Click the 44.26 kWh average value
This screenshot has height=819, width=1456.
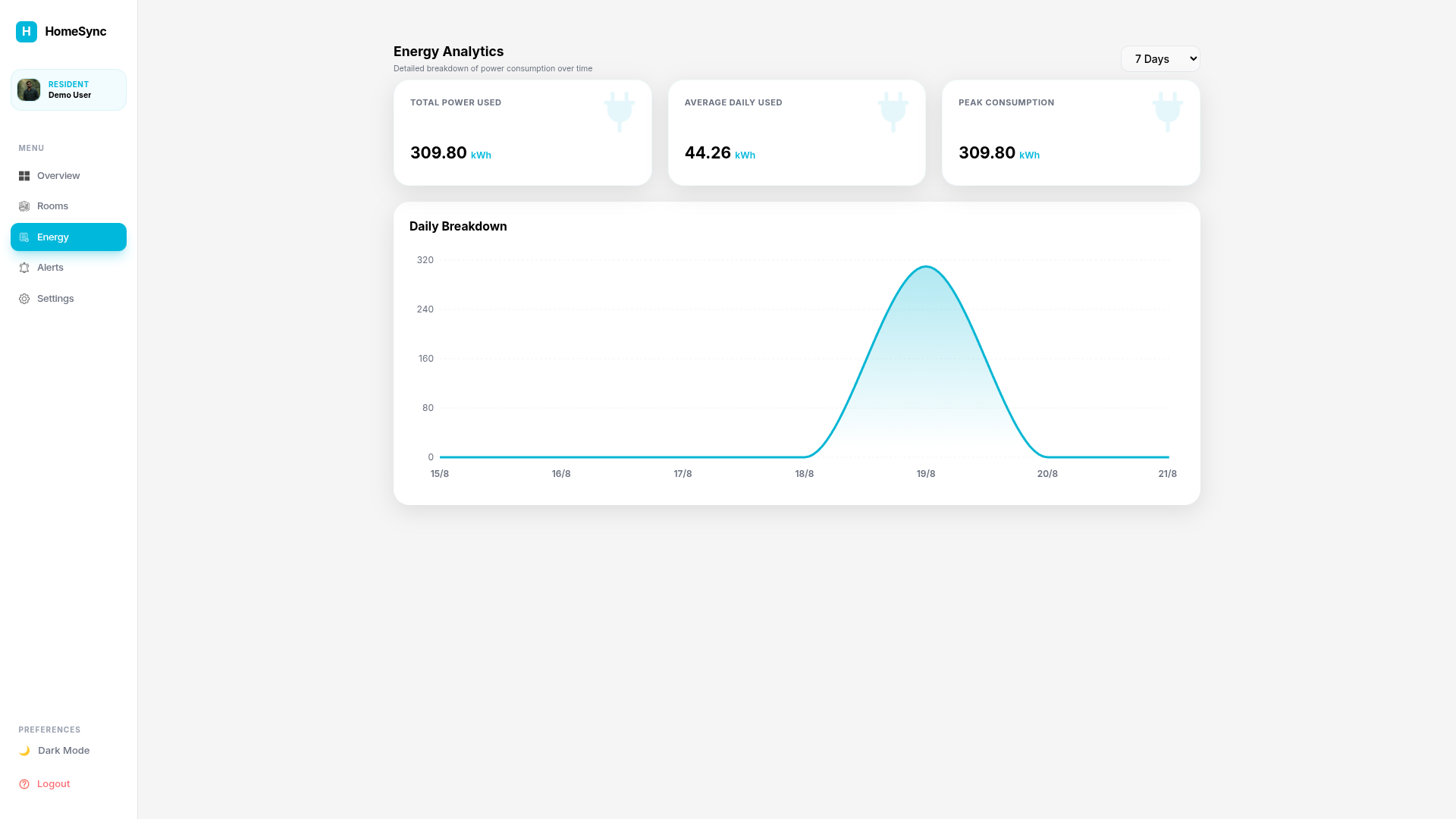tap(720, 153)
